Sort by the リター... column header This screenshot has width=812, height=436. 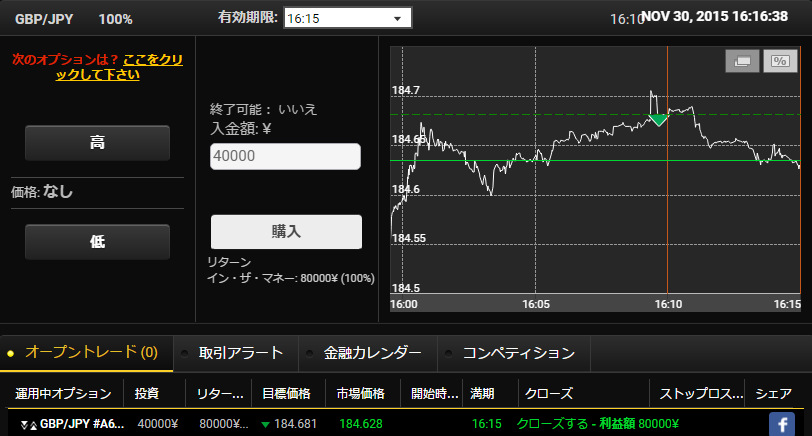coord(220,394)
